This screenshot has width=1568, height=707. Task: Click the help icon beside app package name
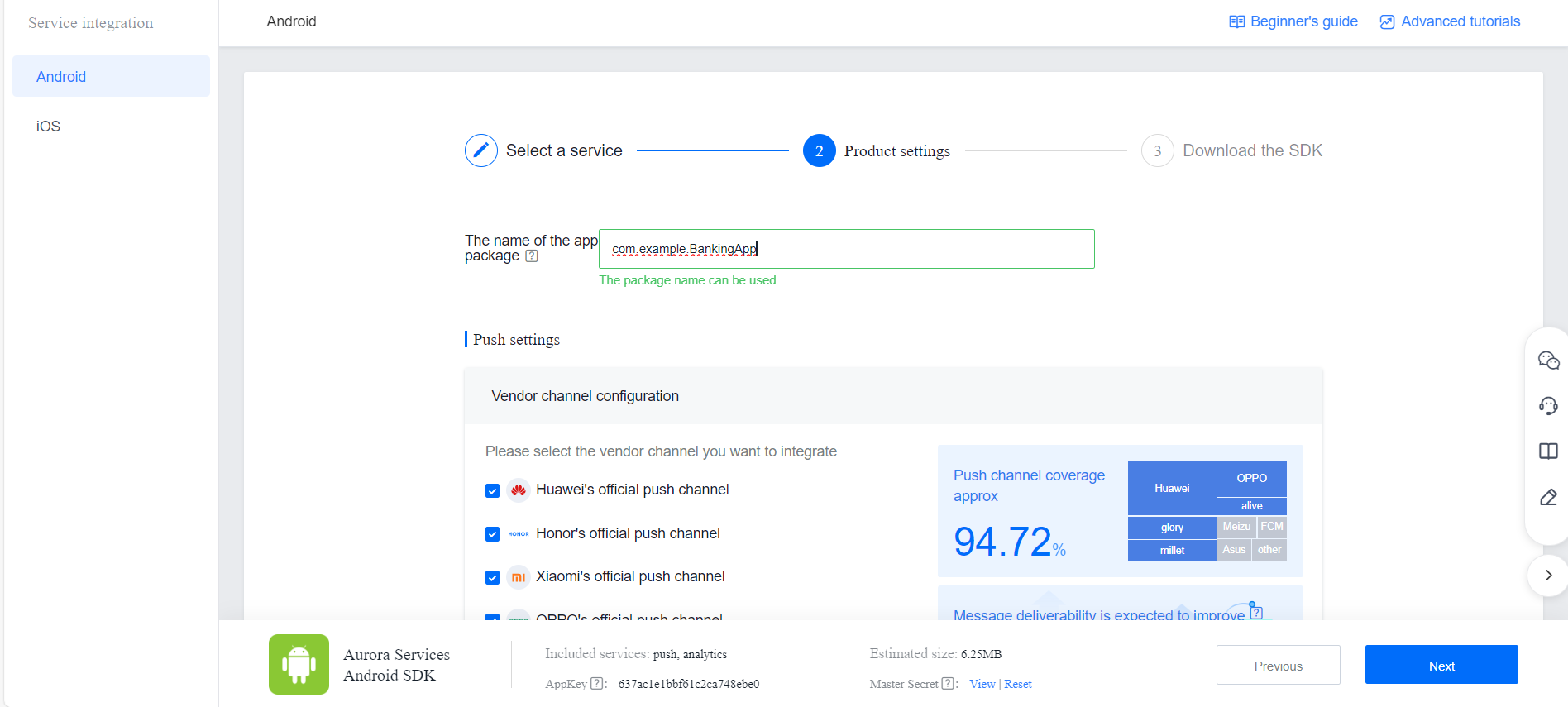coord(532,256)
